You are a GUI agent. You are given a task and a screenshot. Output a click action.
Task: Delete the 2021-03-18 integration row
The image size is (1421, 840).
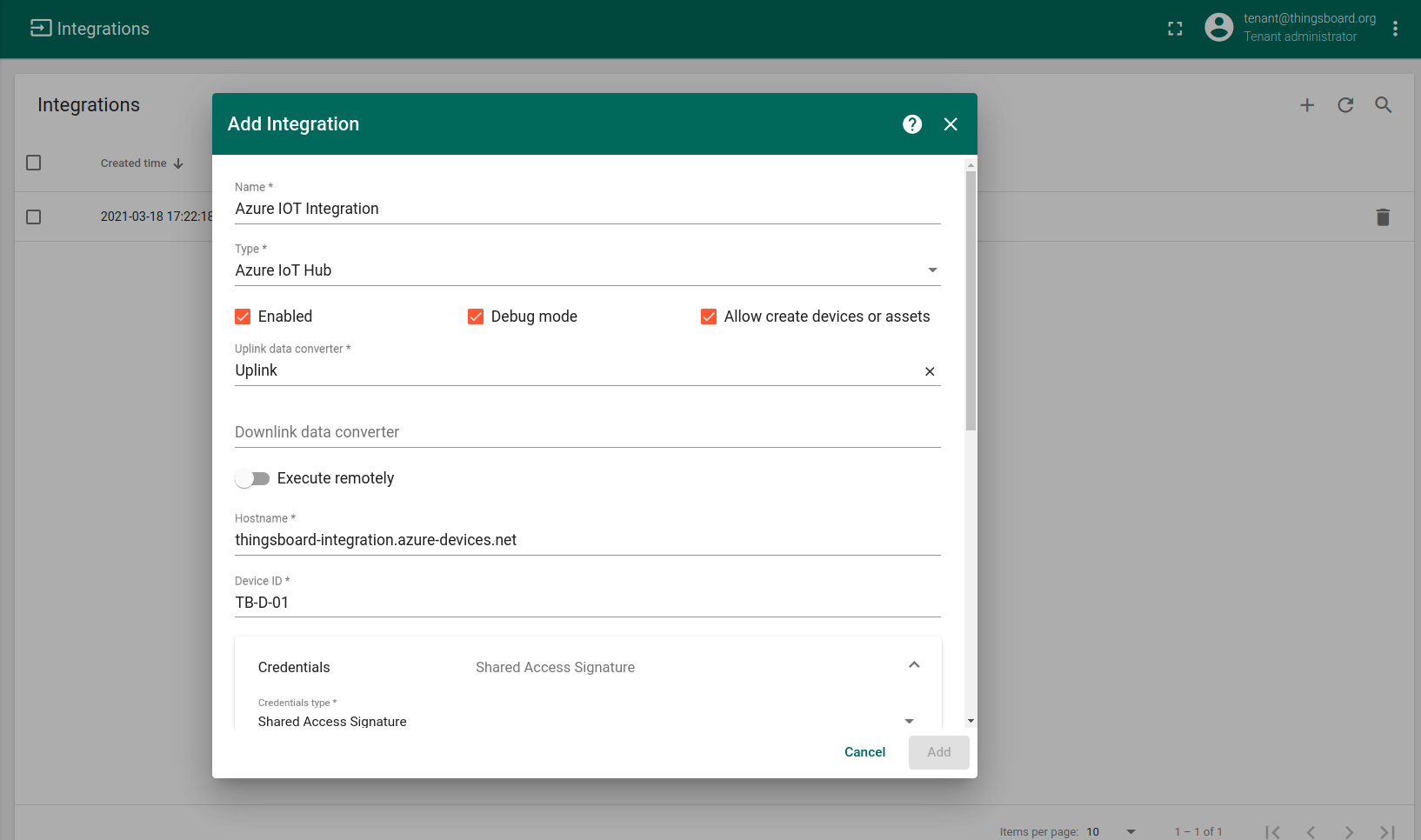1383,217
